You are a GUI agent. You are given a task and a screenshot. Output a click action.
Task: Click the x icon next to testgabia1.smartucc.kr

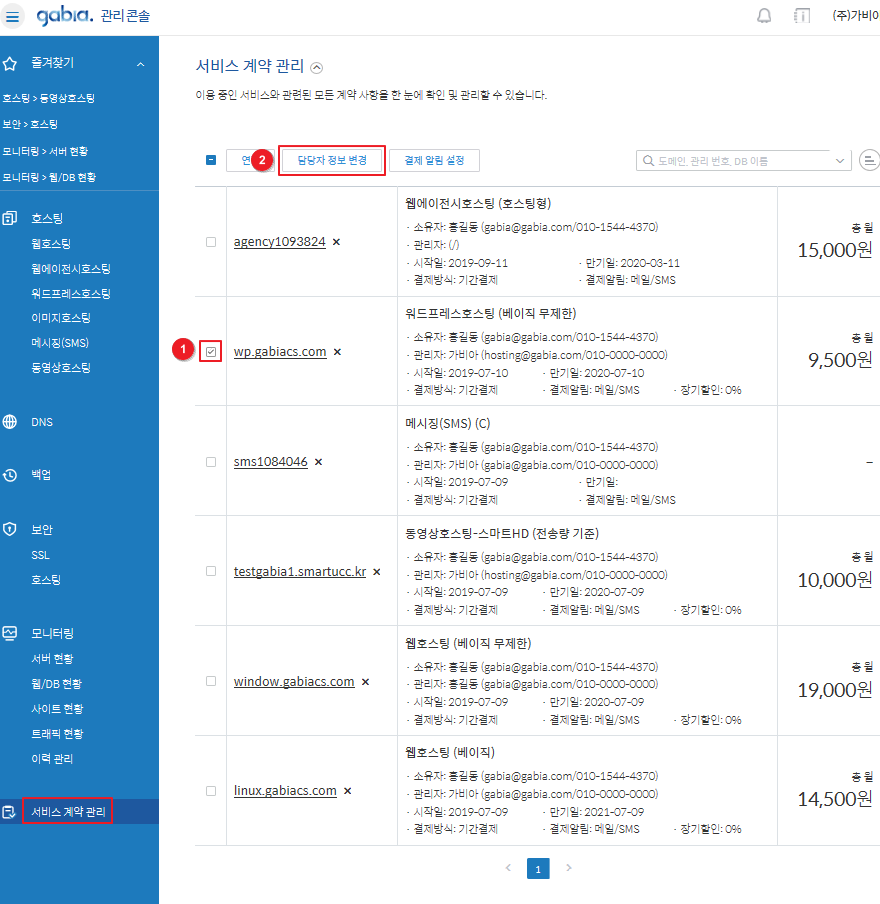(x=377, y=572)
